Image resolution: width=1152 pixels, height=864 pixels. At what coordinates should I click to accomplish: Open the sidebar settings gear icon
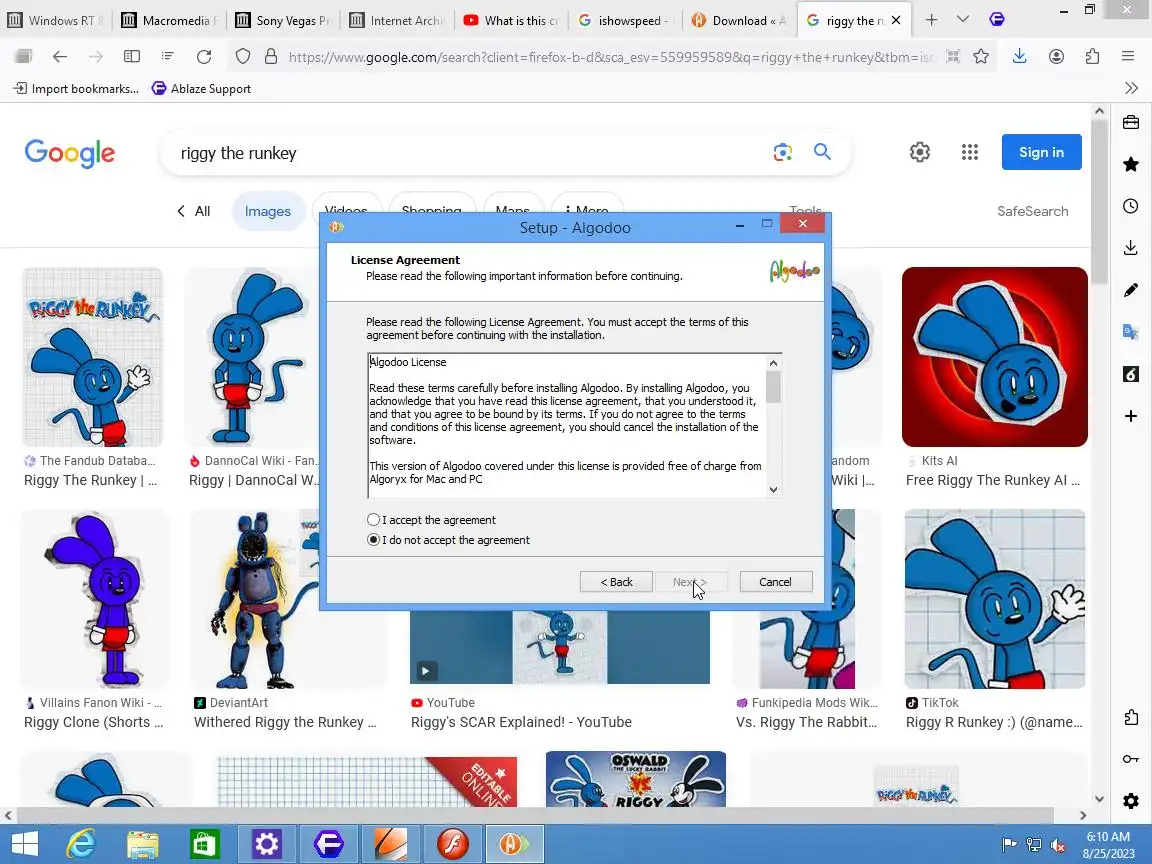tap(1131, 801)
